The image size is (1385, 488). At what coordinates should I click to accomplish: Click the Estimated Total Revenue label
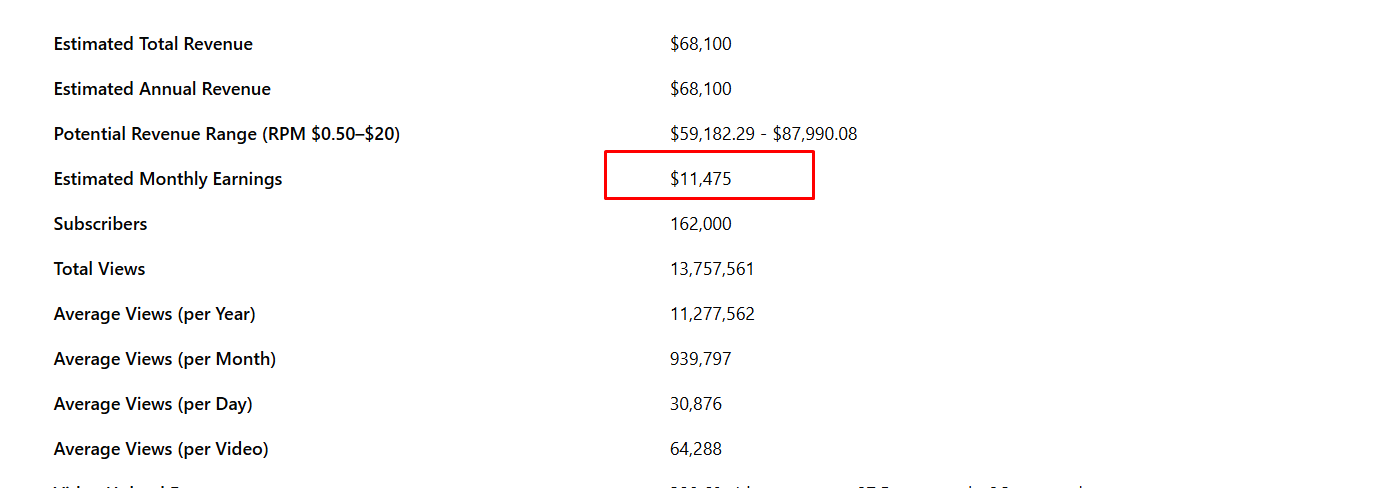(x=153, y=44)
